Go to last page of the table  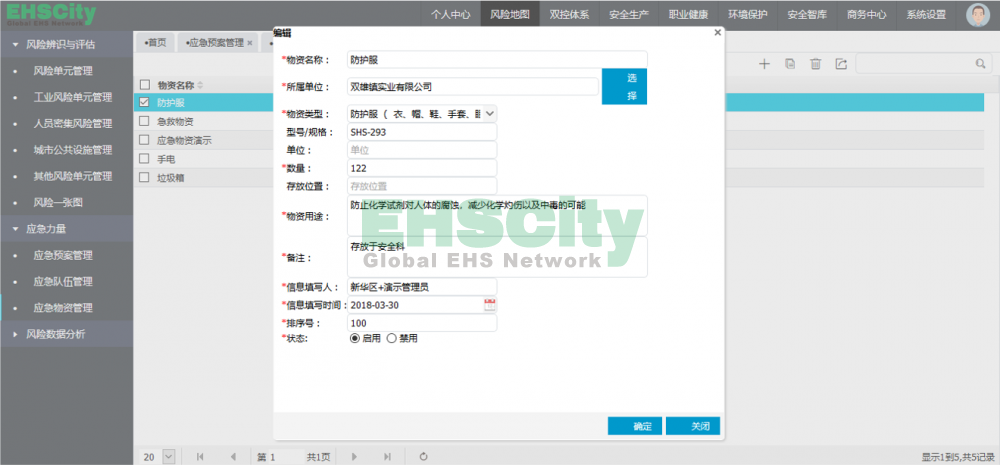[x=387, y=457]
